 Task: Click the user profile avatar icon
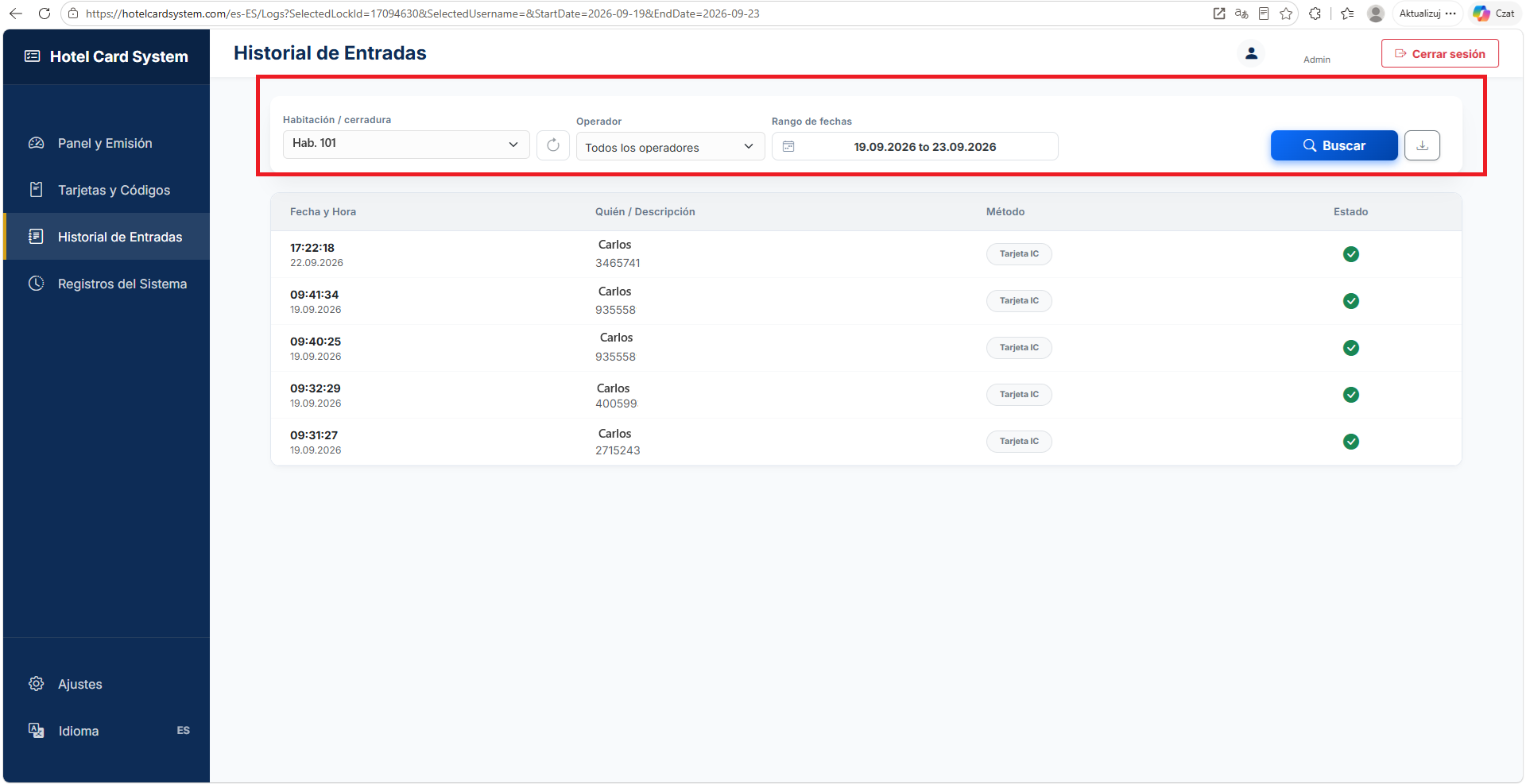click(x=1251, y=53)
